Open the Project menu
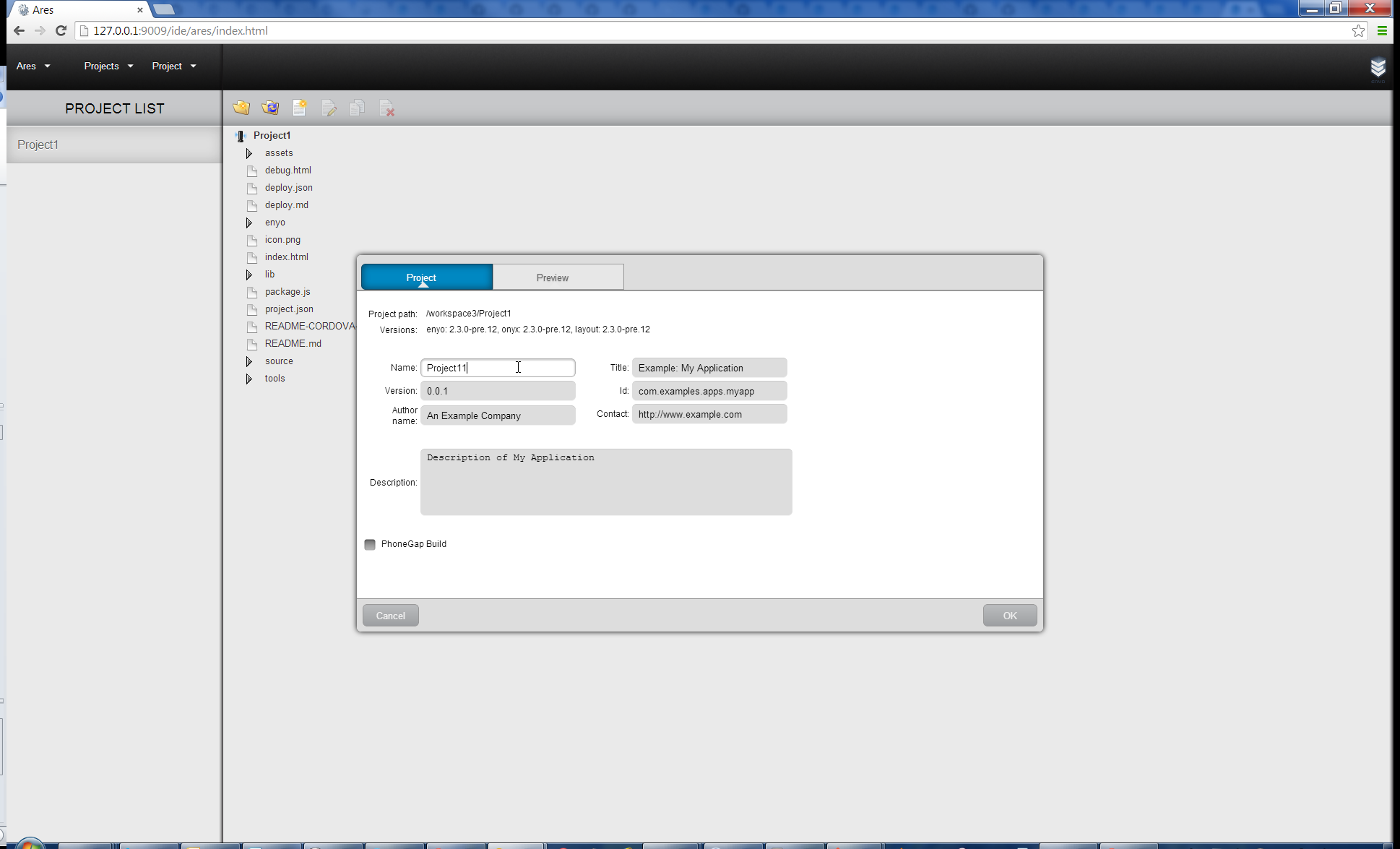Image resolution: width=1400 pixels, height=849 pixels. [170, 66]
